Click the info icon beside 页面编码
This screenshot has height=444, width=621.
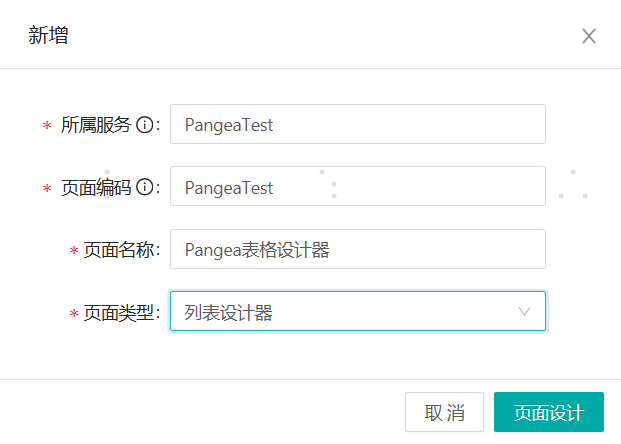coord(144,187)
